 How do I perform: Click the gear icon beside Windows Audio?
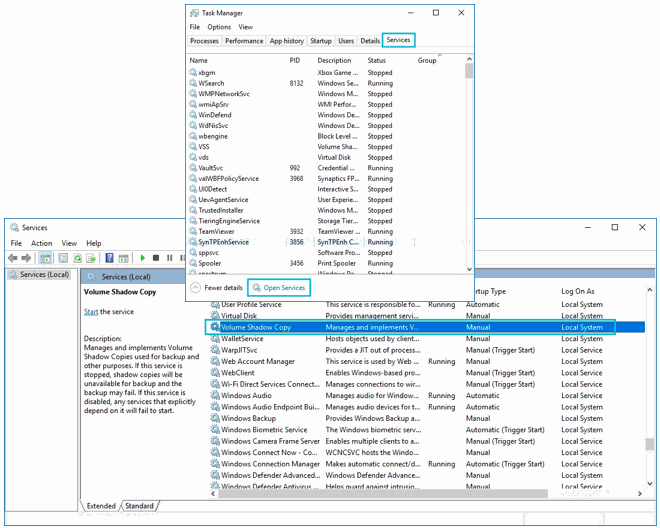pyautogui.click(x=215, y=395)
